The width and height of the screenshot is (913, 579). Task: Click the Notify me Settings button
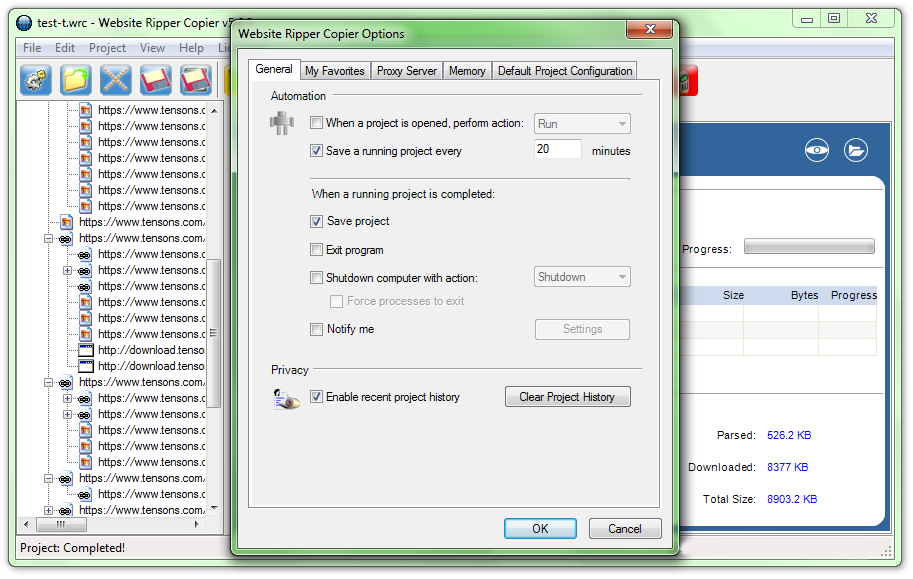582,329
